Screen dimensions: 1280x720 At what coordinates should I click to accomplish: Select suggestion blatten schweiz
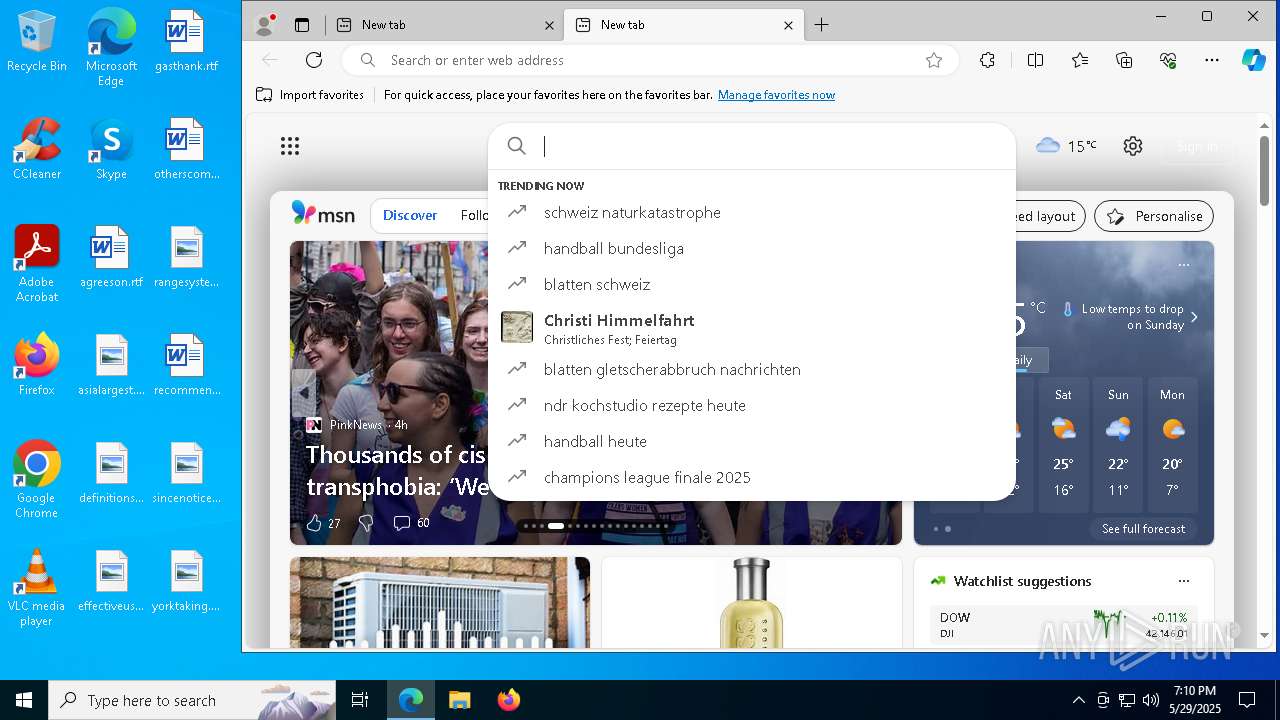pyautogui.click(x=752, y=284)
